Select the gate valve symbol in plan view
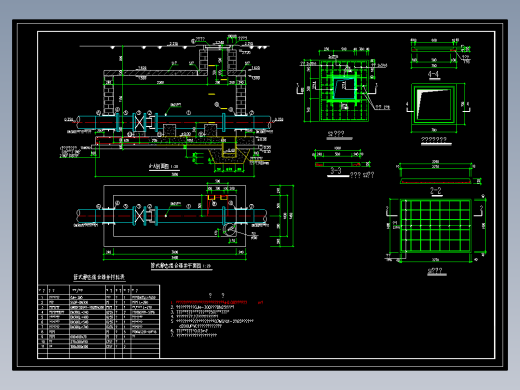This screenshot has width=520, height=390. tap(139, 216)
